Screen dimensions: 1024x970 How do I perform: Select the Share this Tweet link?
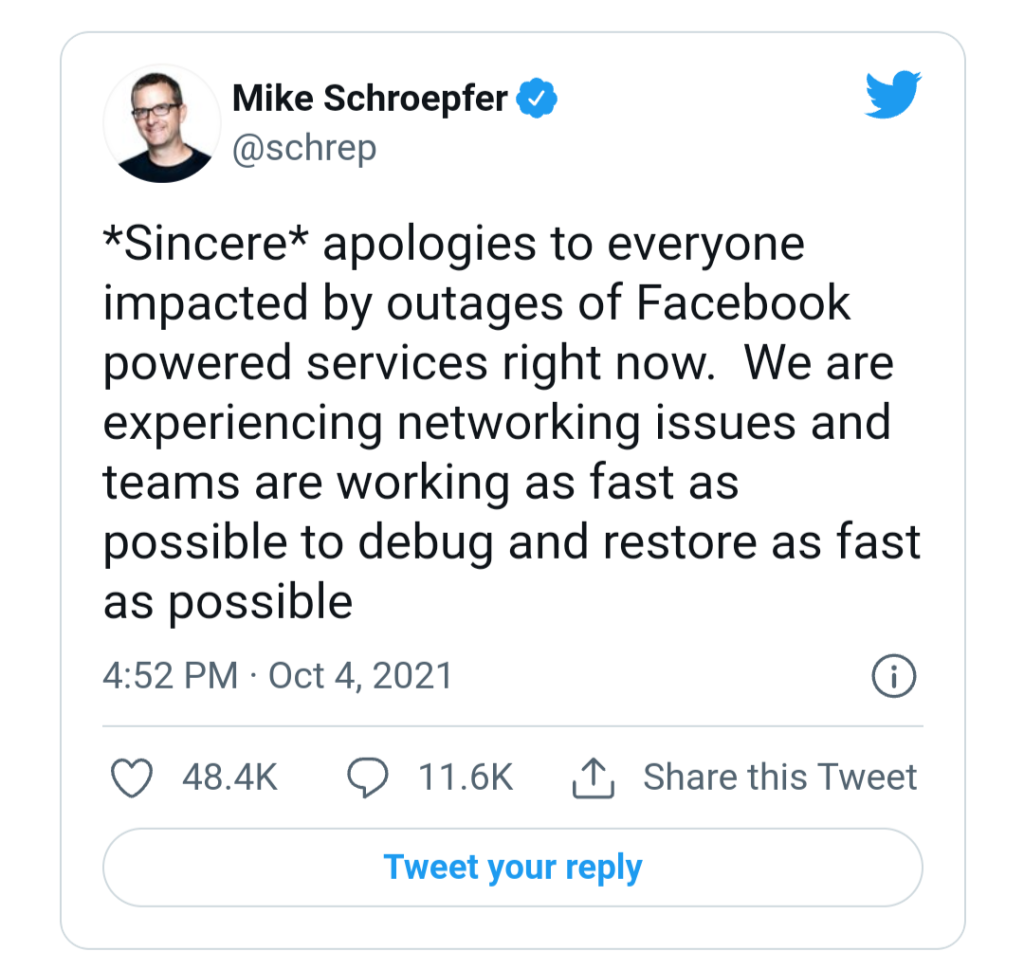click(780, 777)
